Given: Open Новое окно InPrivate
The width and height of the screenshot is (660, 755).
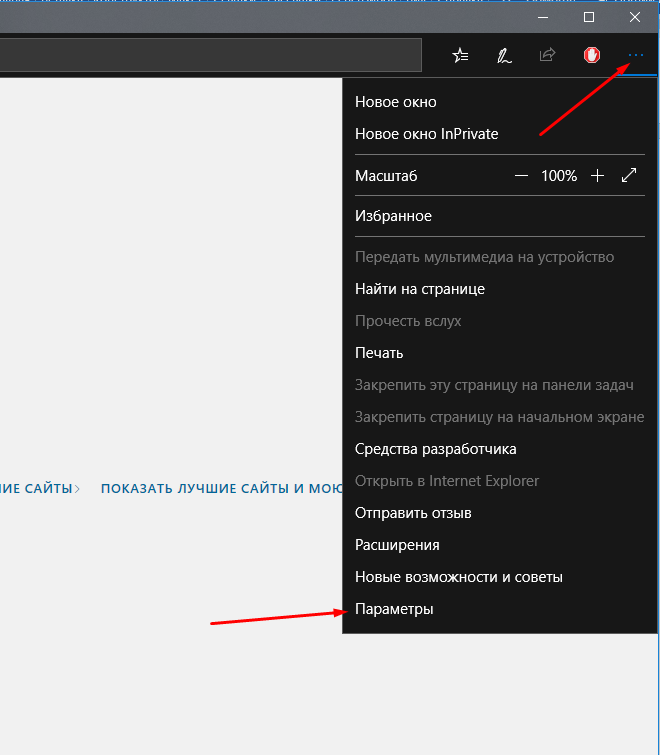Looking at the screenshot, I should pyautogui.click(x=500, y=134).
